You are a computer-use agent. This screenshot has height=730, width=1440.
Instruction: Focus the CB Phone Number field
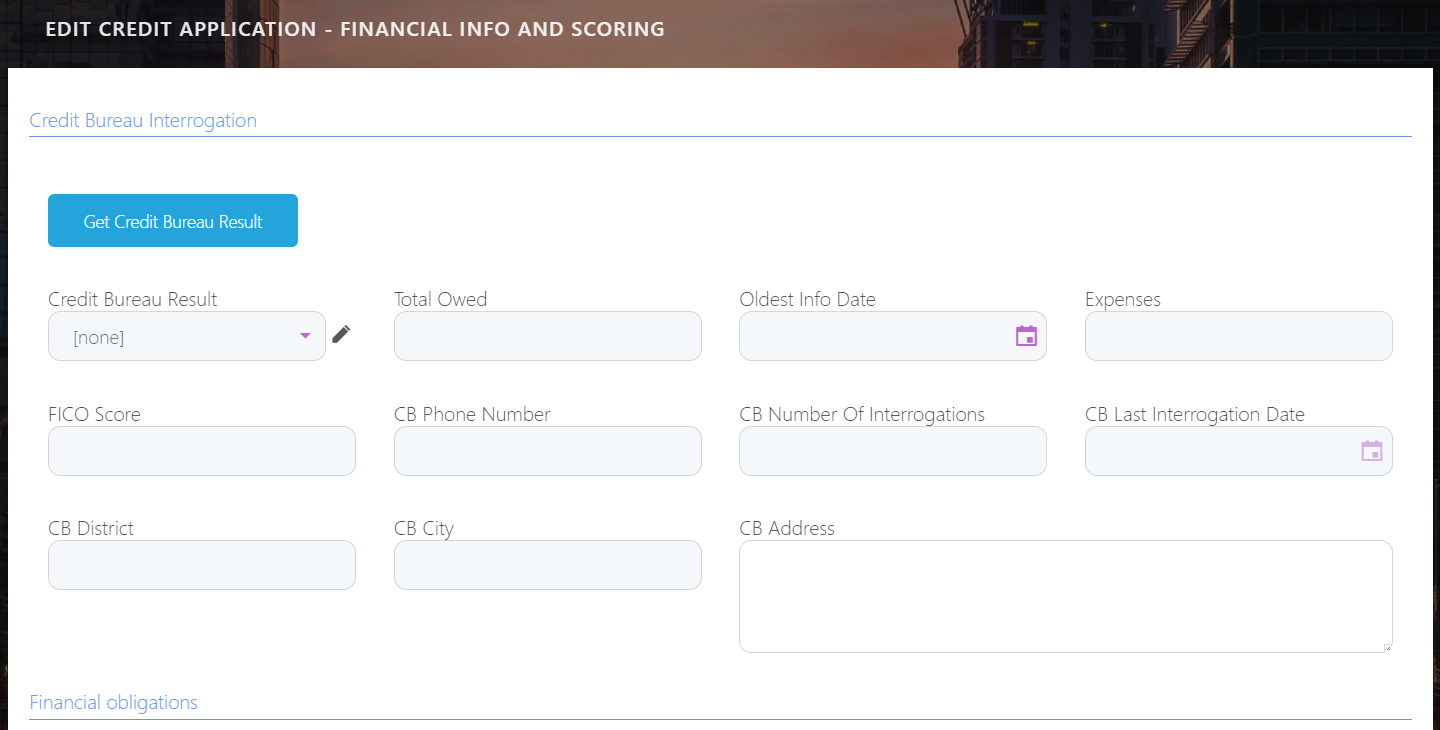[547, 451]
